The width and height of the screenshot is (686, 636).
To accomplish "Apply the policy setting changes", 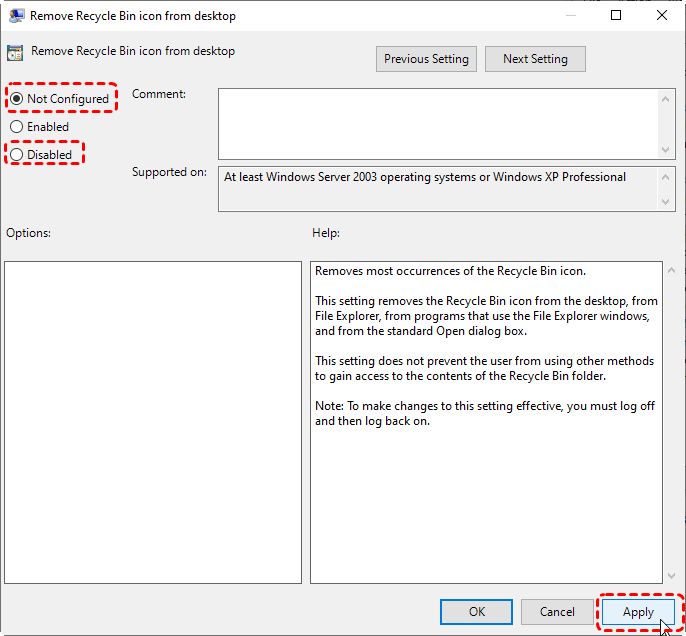I will 638,612.
